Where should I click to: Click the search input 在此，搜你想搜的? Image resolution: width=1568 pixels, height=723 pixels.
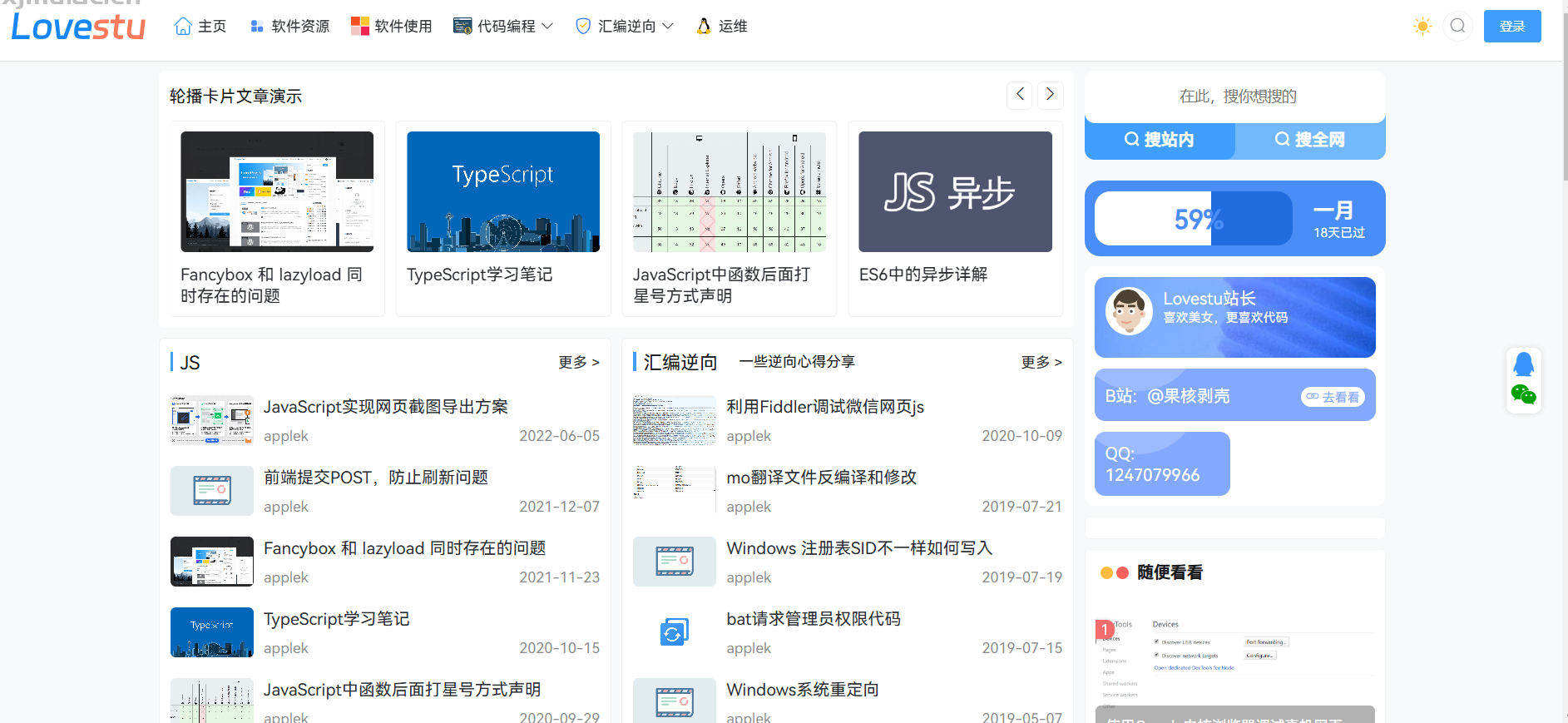coord(1235,97)
